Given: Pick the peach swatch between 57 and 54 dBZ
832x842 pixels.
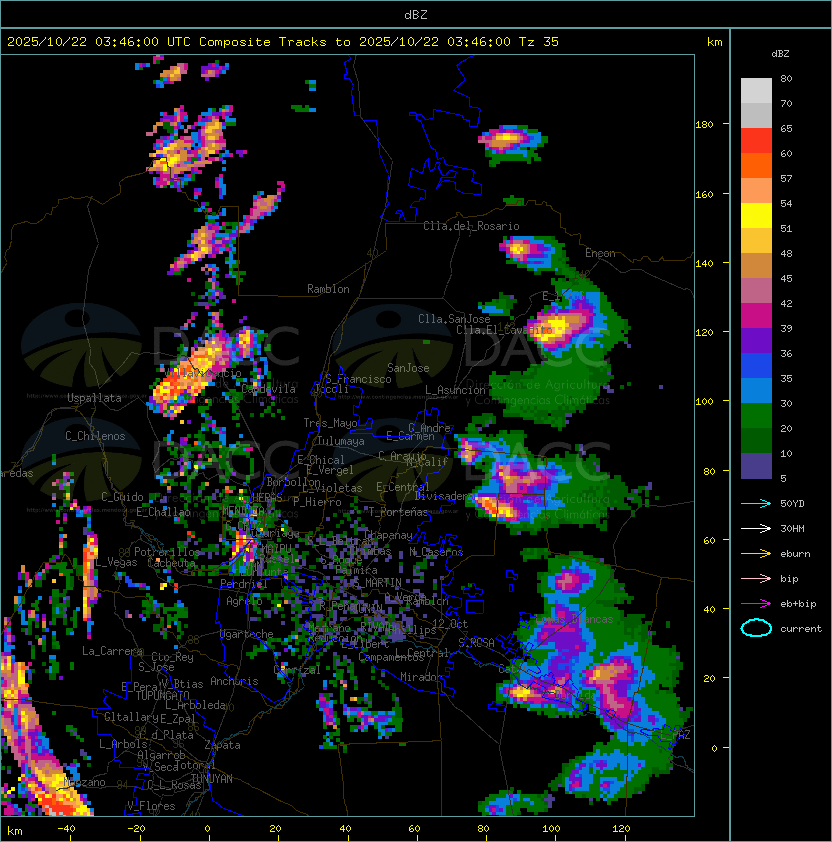Looking at the screenshot, I should pos(756,191).
